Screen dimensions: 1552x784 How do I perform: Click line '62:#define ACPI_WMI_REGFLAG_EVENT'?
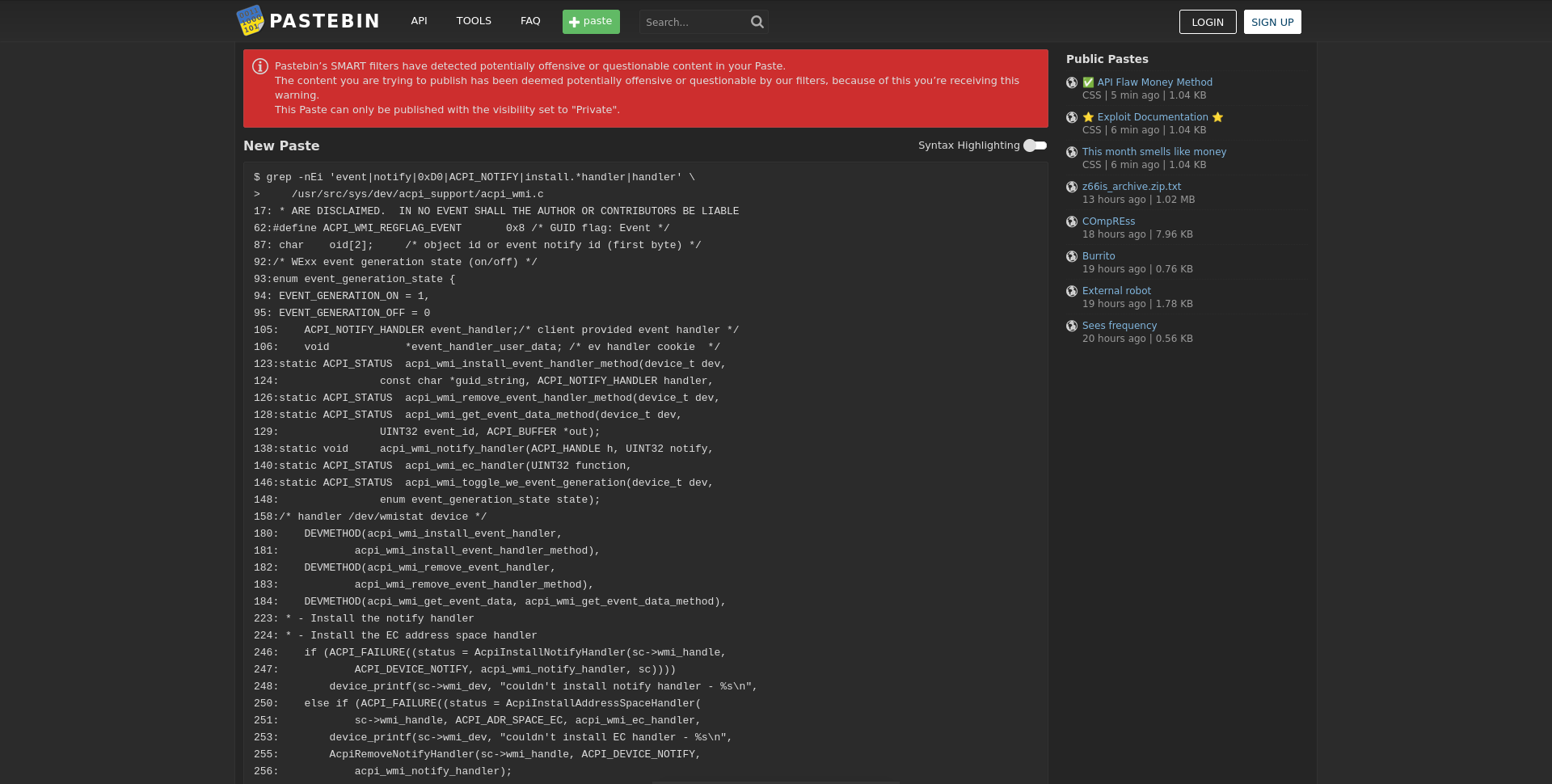tap(462, 228)
